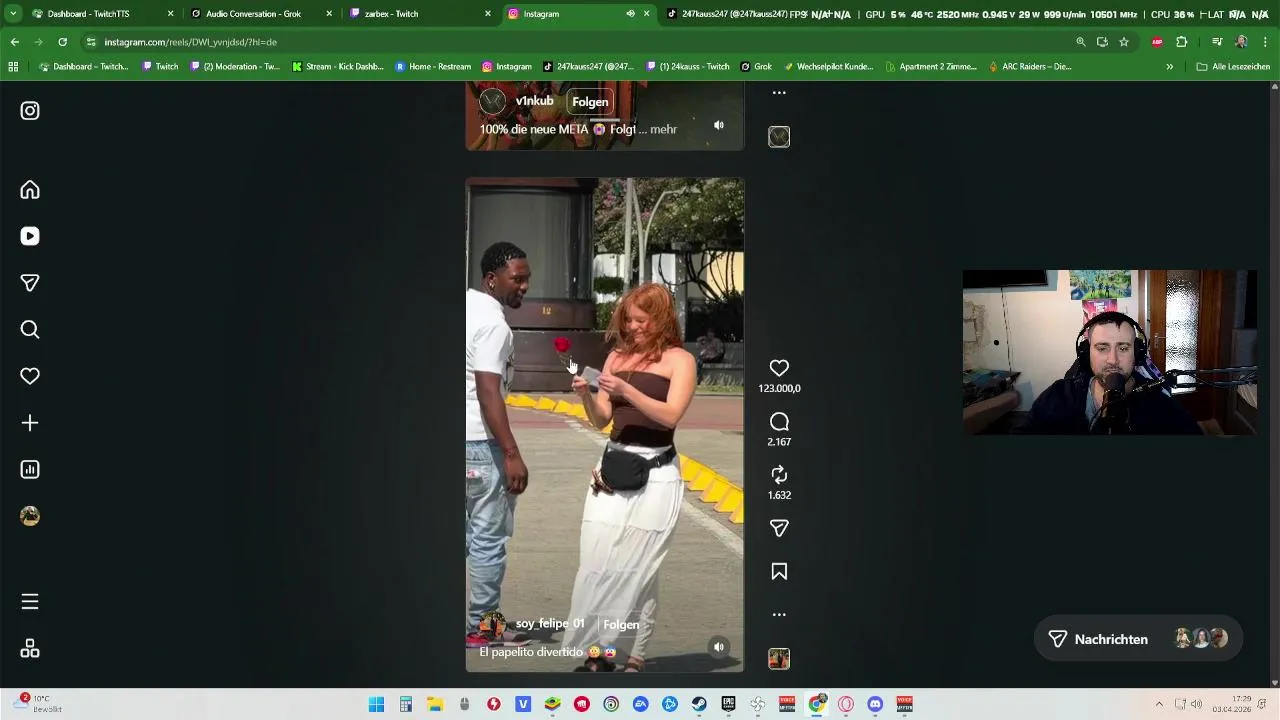Open Grok bookmark

[x=756, y=67]
